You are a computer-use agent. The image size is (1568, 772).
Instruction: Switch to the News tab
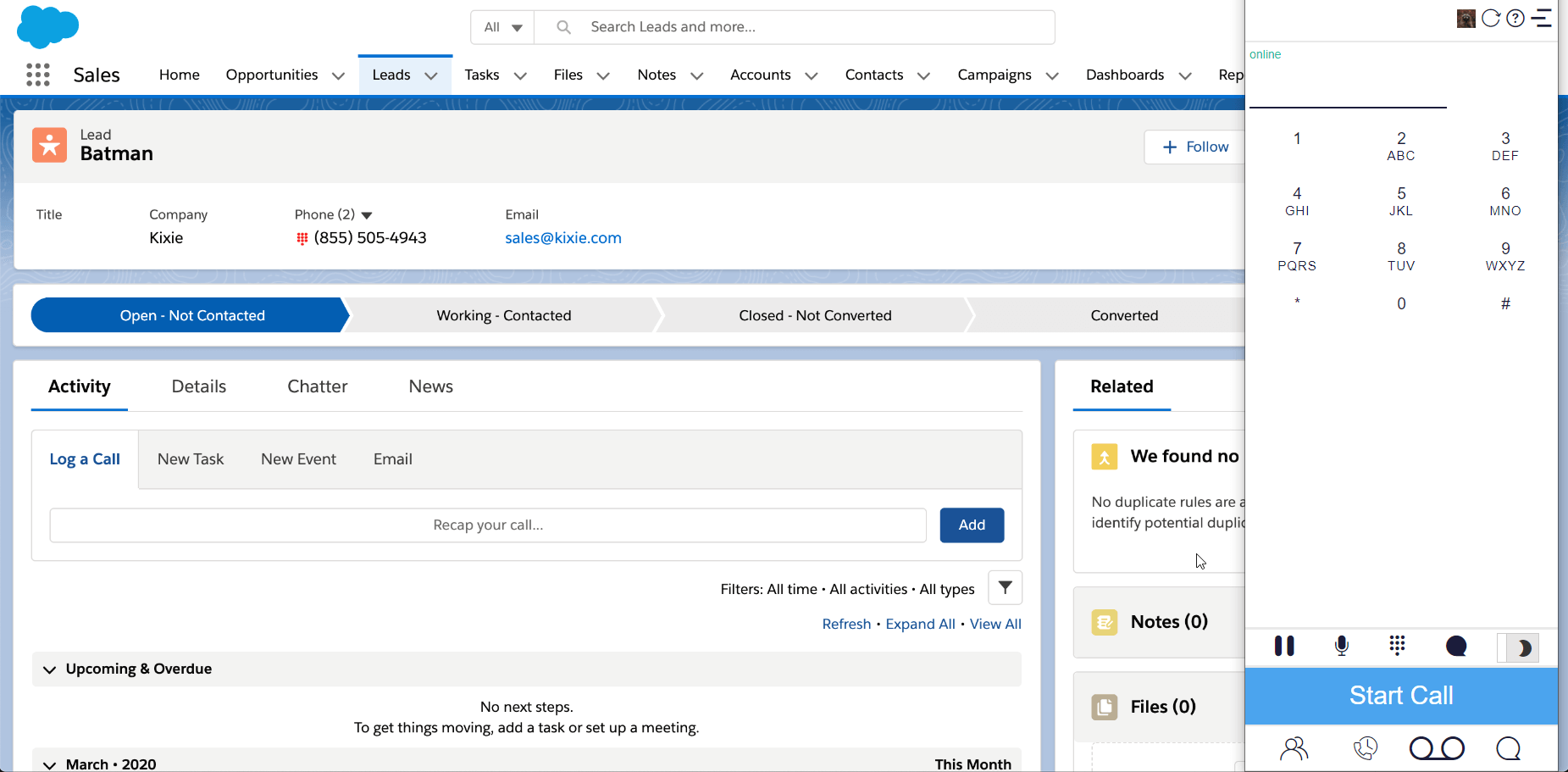point(431,386)
